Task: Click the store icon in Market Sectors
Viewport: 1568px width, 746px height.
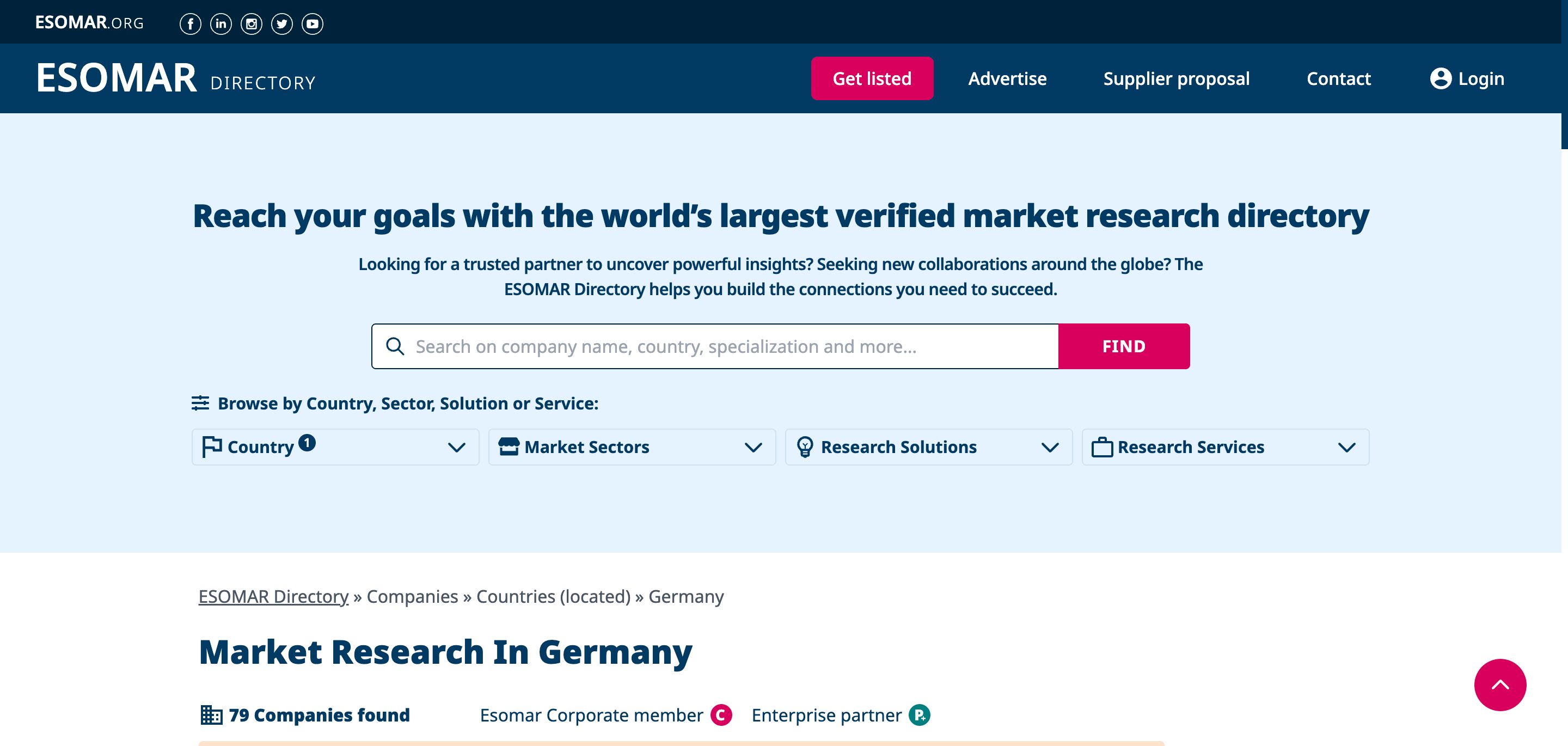Action: coord(509,447)
